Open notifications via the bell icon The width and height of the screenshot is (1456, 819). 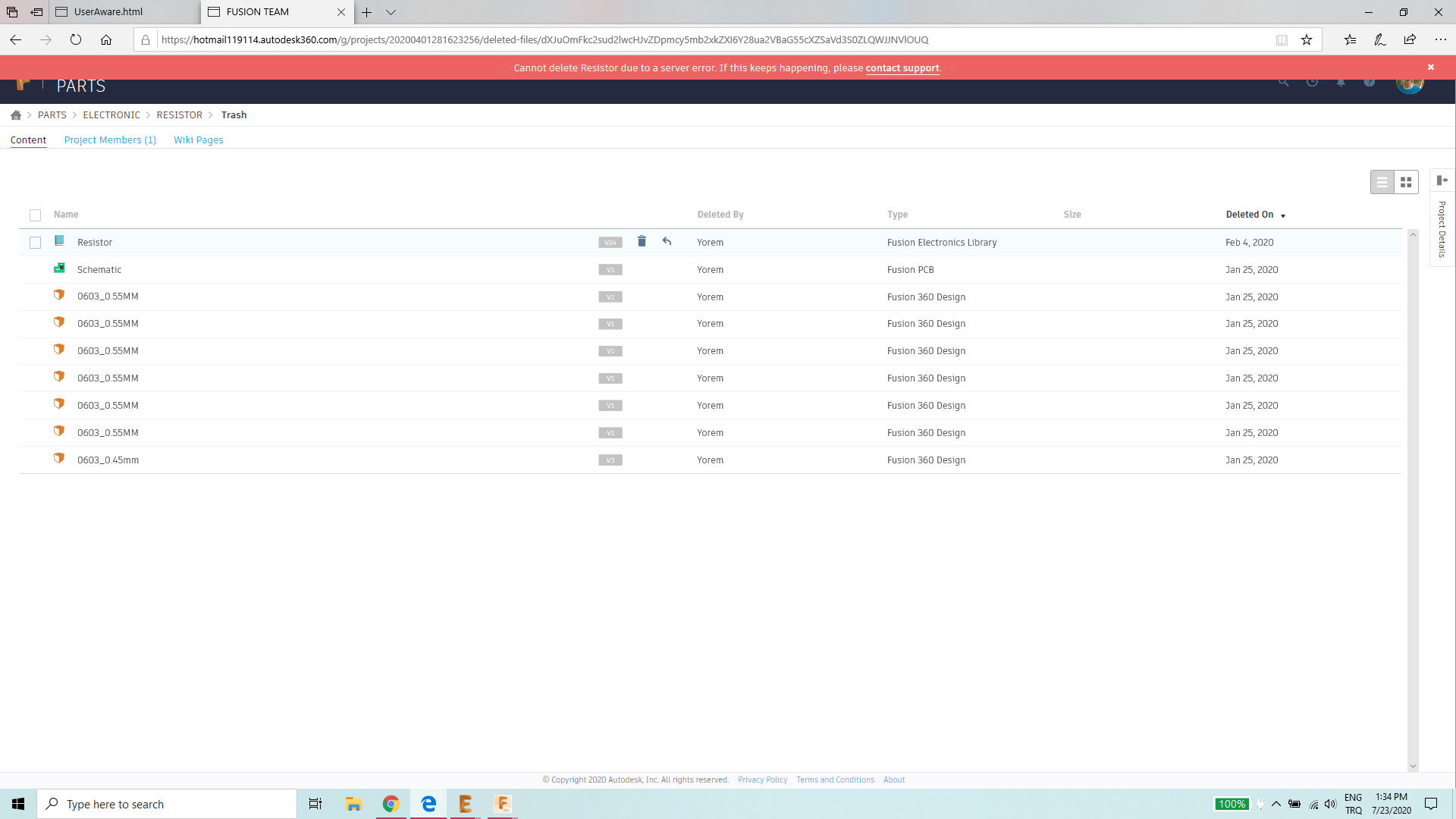point(1341,81)
